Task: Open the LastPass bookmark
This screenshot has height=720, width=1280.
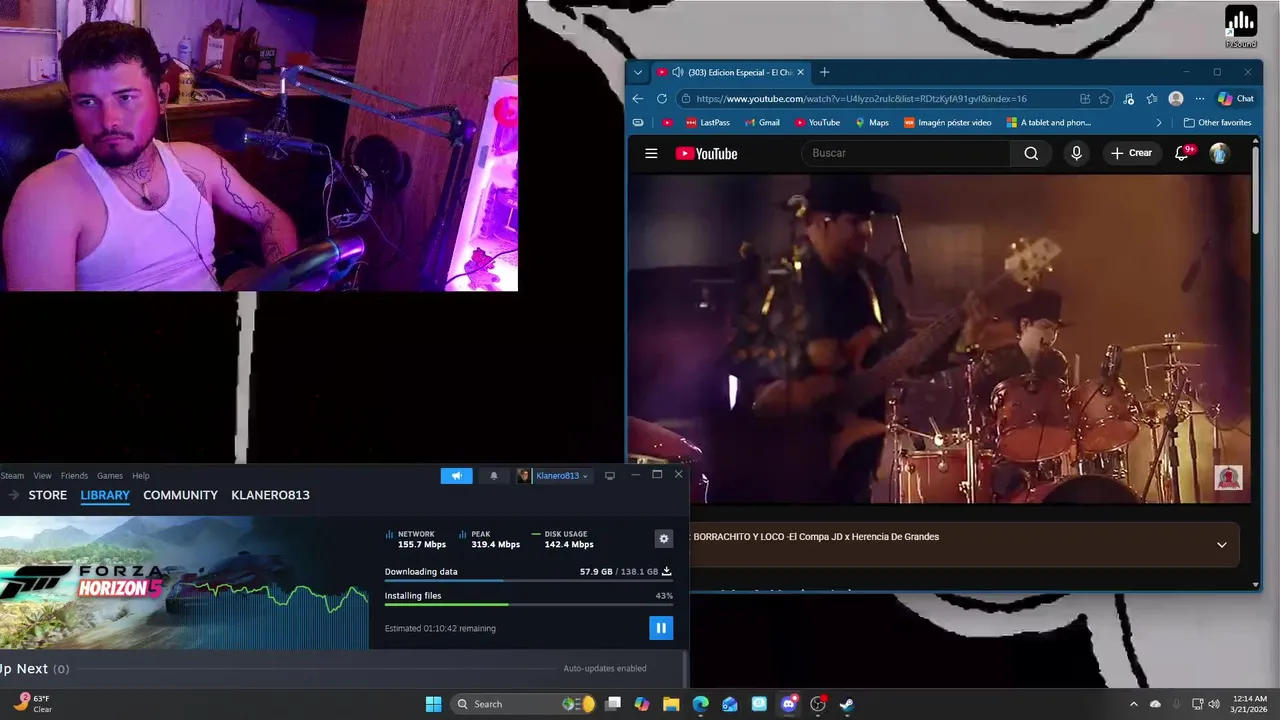Action: [708, 122]
